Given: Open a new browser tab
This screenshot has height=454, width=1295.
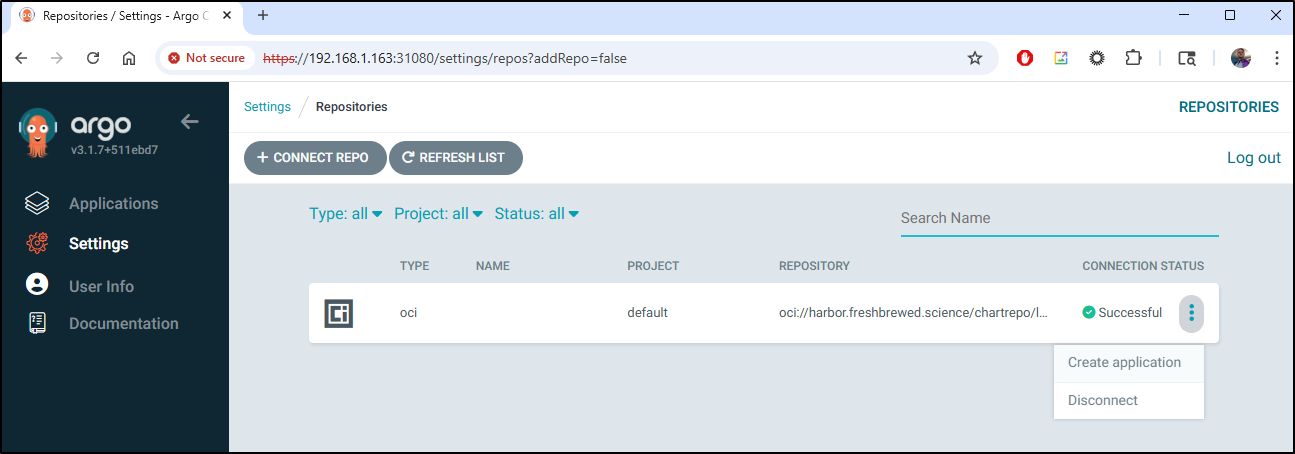Looking at the screenshot, I should tap(263, 15).
